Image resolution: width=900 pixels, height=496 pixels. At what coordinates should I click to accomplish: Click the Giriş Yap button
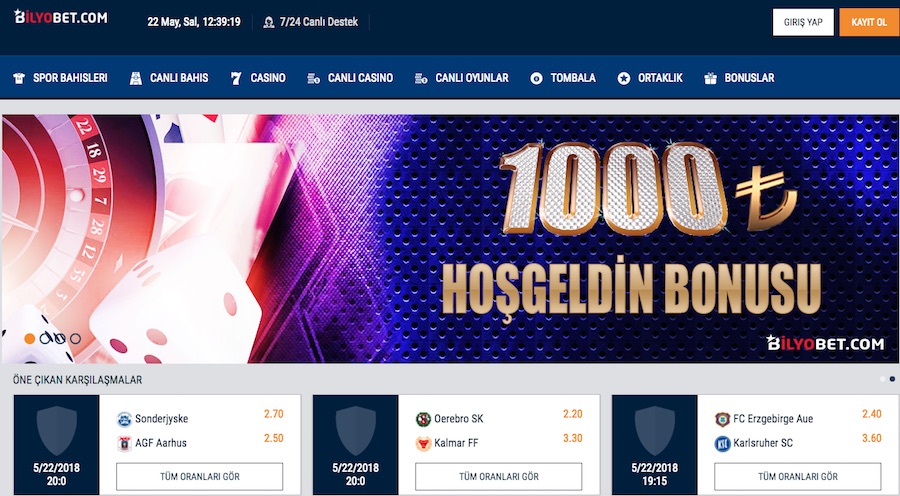(x=803, y=22)
